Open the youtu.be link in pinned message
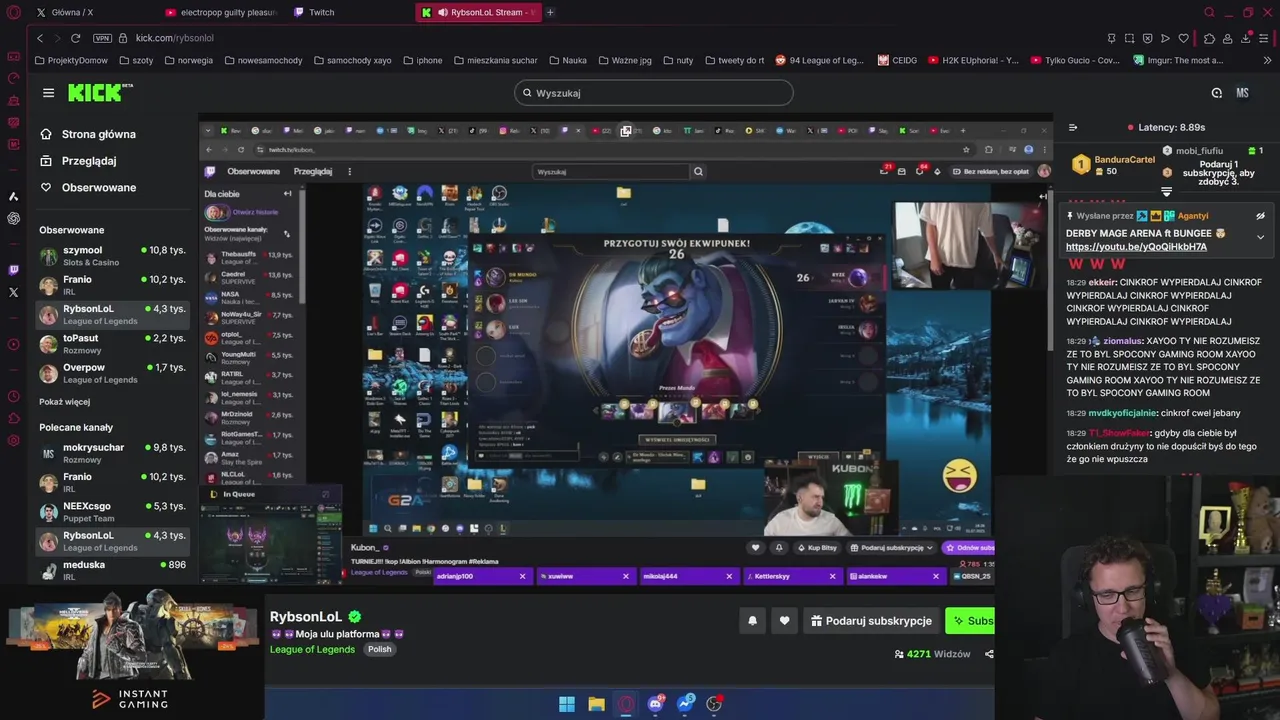The height and width of the screenshot is (720, 1280). pos(1136,247)
